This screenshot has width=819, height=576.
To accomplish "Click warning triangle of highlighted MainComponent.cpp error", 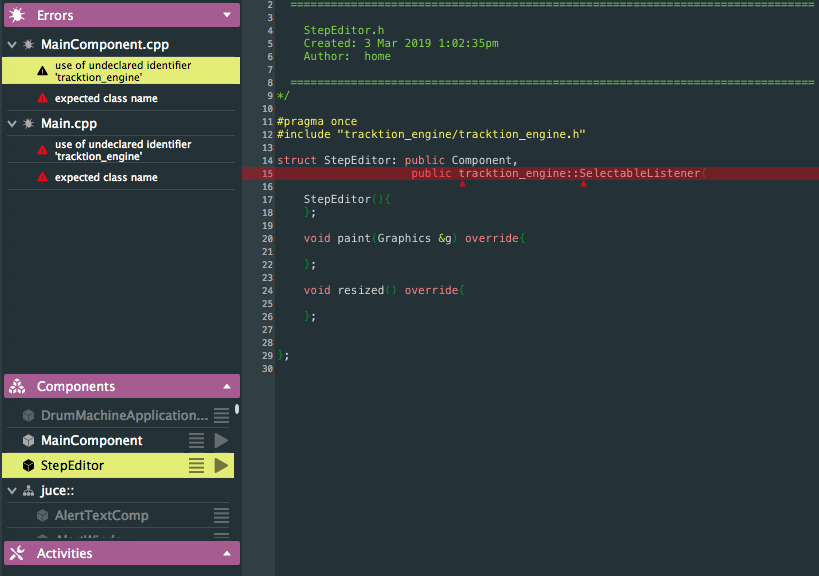I will point(43,71).
